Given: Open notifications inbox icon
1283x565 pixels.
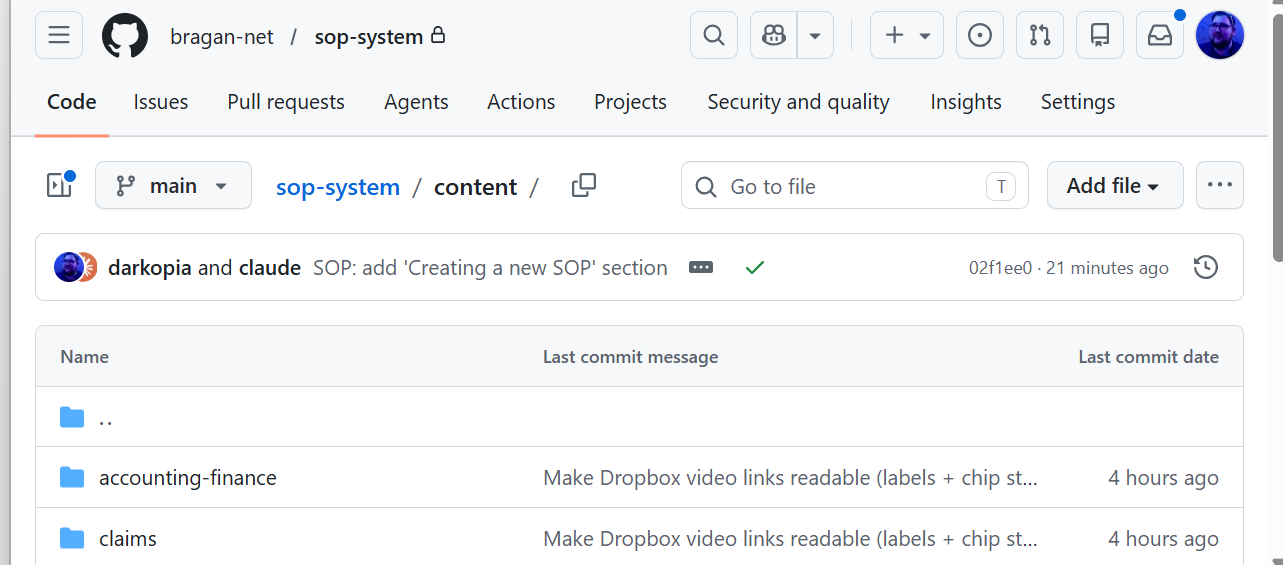Looking at the screenshot, I should (1160, 36).
